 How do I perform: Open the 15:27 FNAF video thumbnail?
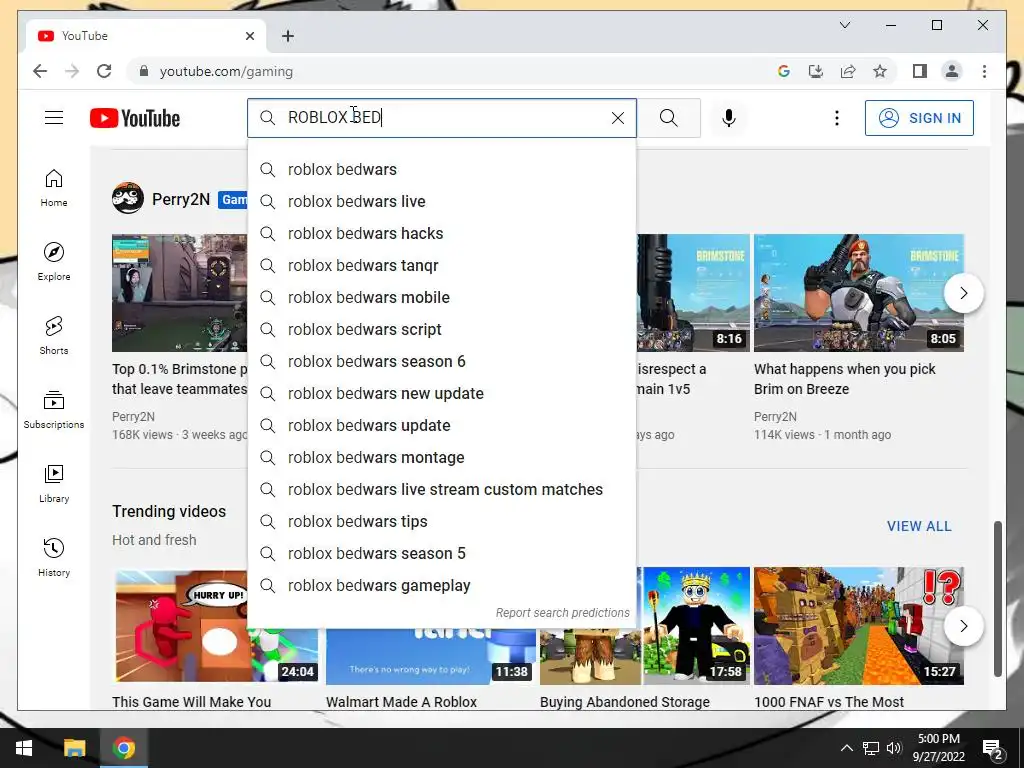859,626
